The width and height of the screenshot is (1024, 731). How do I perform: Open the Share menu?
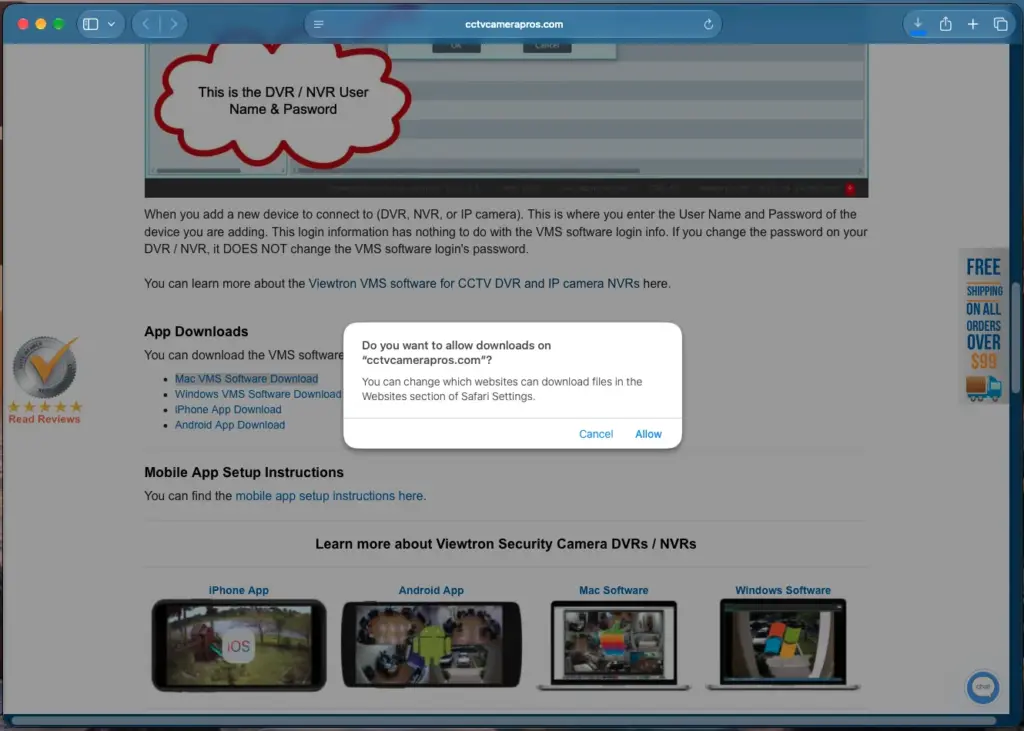click(945, 24)
